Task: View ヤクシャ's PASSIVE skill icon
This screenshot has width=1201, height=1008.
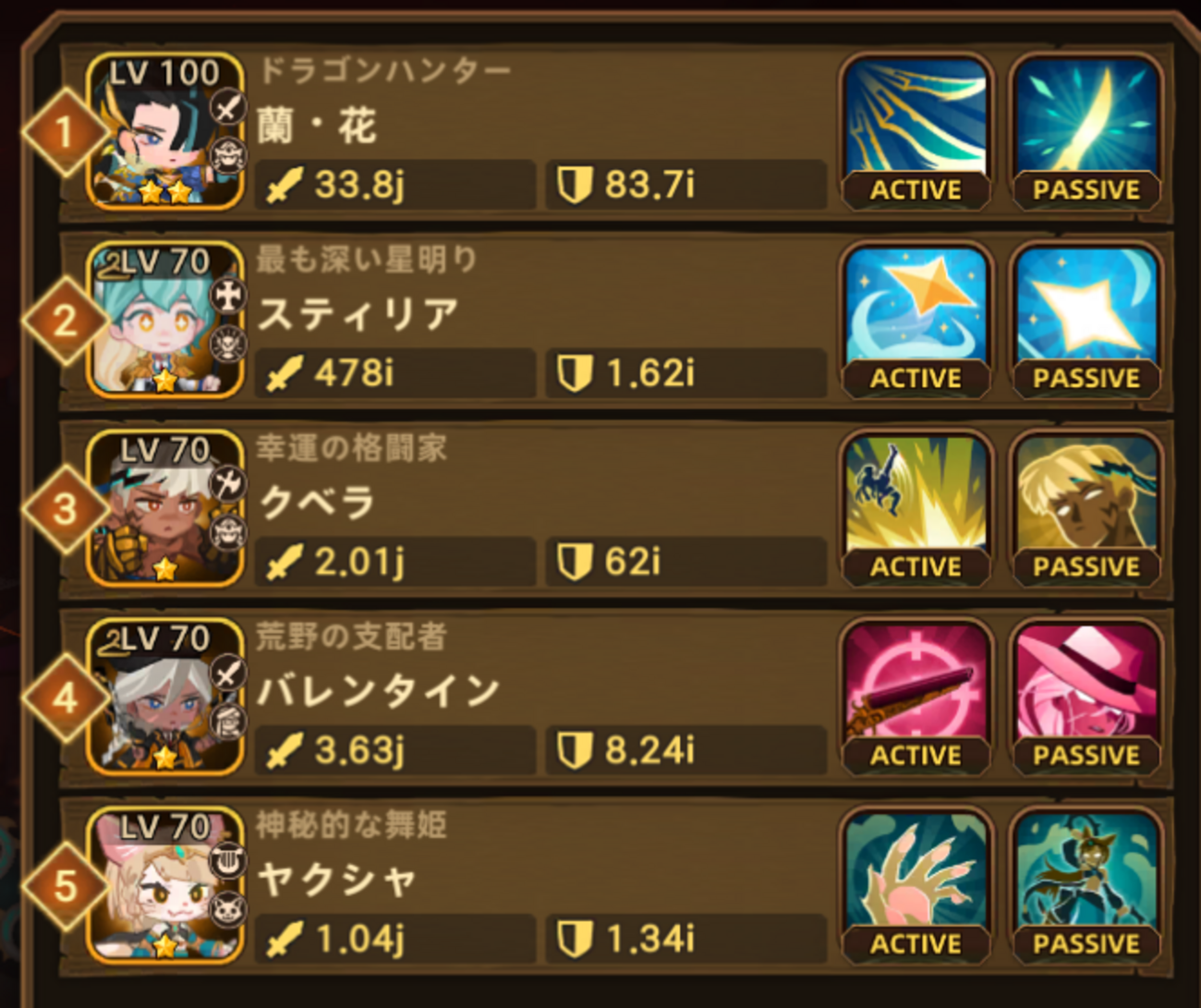Action: pos(1086,886)
